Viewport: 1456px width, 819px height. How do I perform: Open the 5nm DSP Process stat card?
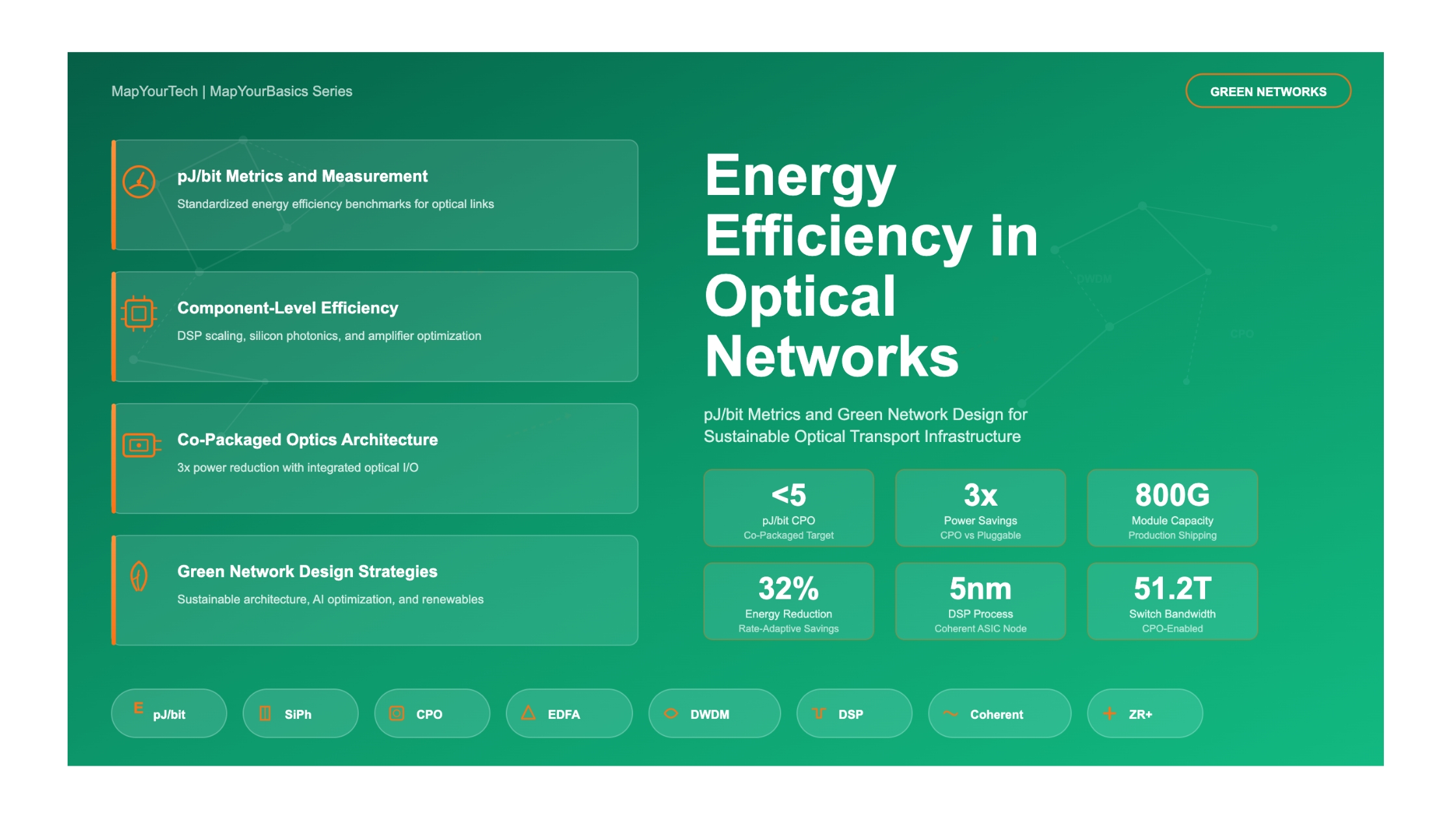(980, 602)
